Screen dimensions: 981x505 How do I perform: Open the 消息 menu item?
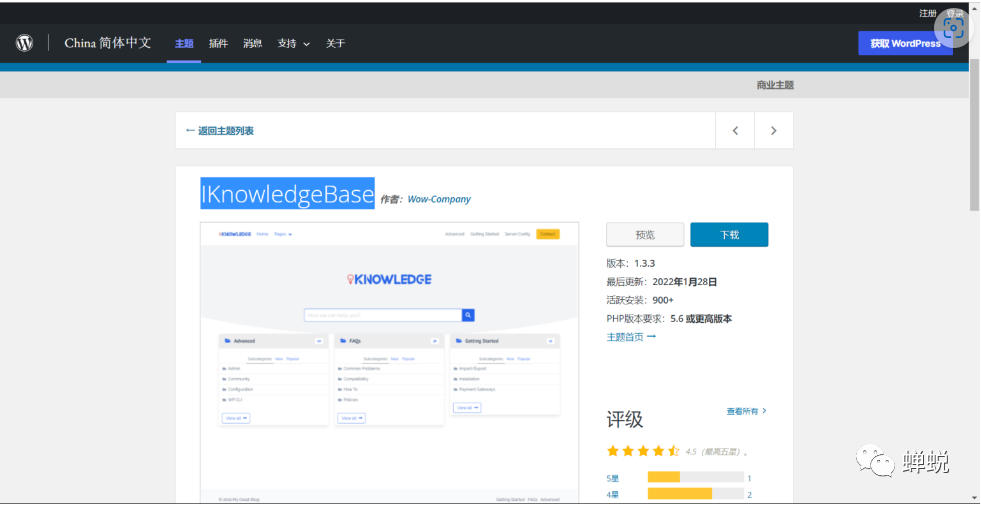(253, 44)
